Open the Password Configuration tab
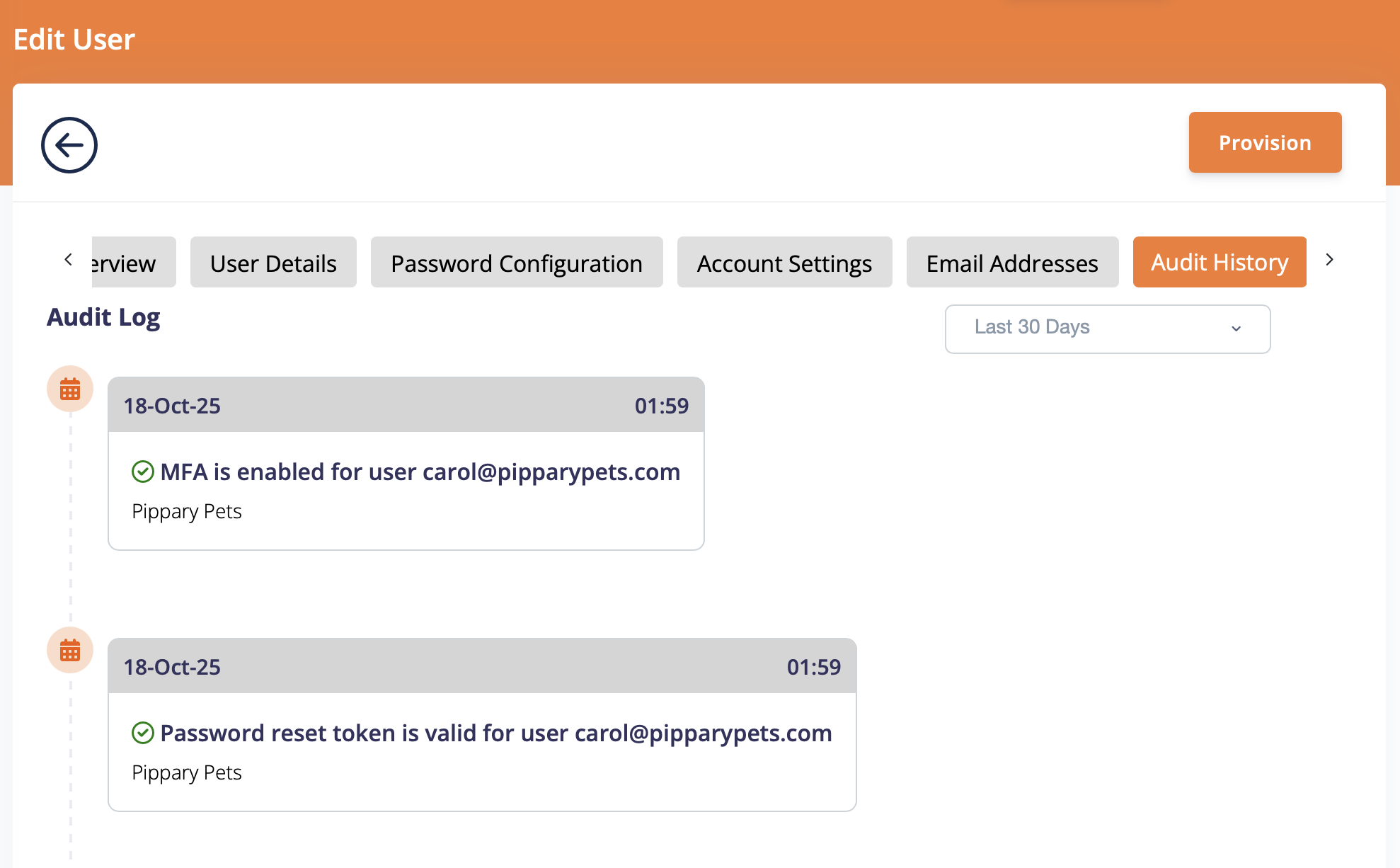1400x868 pixels. click(516, 263)
